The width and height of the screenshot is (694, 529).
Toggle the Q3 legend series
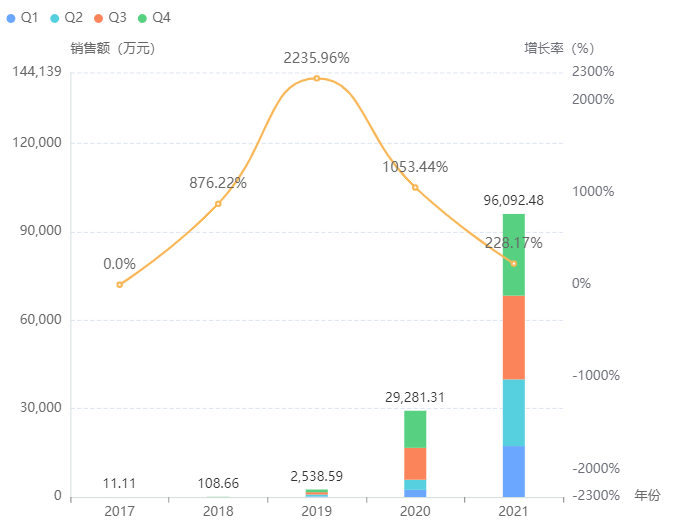coord(116,18)
